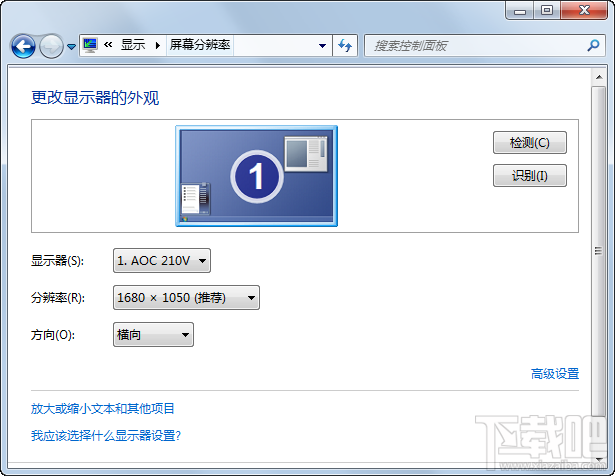615x476 pixels.
Task: Open 我应该选择什么显示器设置? help link
Action: point(106,435)
